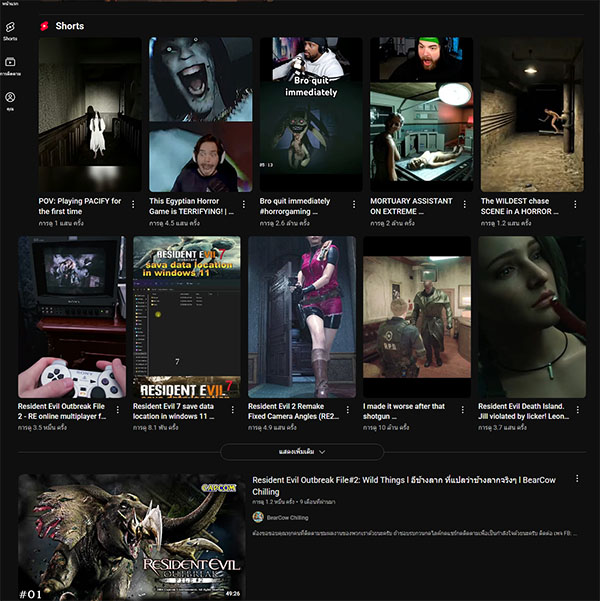Play the Mortuary Assistant short thumbnail
The height and width of the screenshot is (601, 600).
[421, 114]
